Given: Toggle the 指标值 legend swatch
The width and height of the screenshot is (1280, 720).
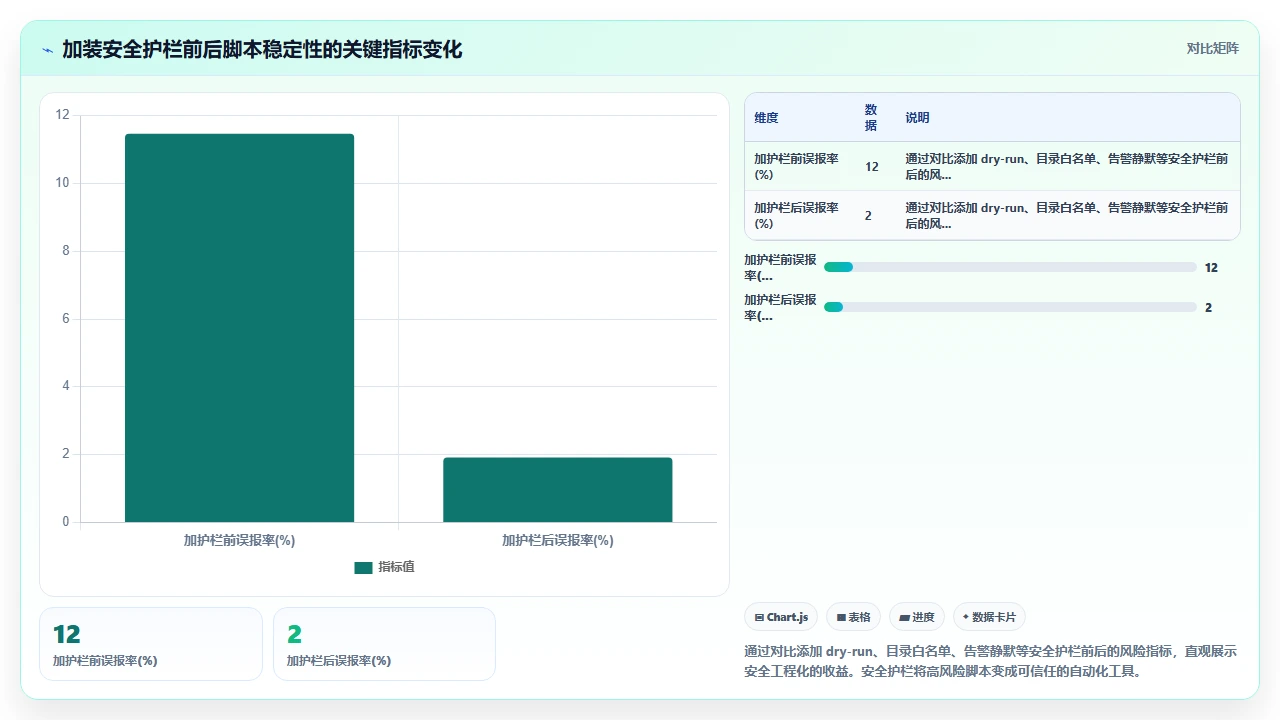Looking at the screenshot, I should pyautogui.click(x=363, y=567).
